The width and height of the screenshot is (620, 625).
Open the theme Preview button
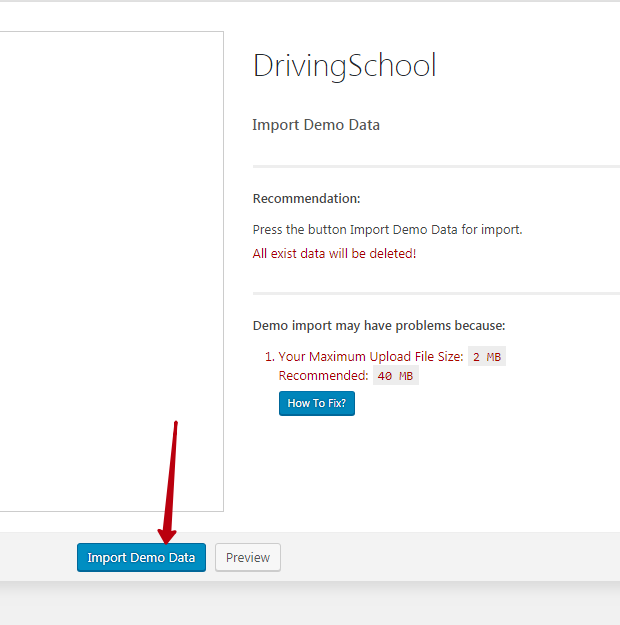click(248, 557)
